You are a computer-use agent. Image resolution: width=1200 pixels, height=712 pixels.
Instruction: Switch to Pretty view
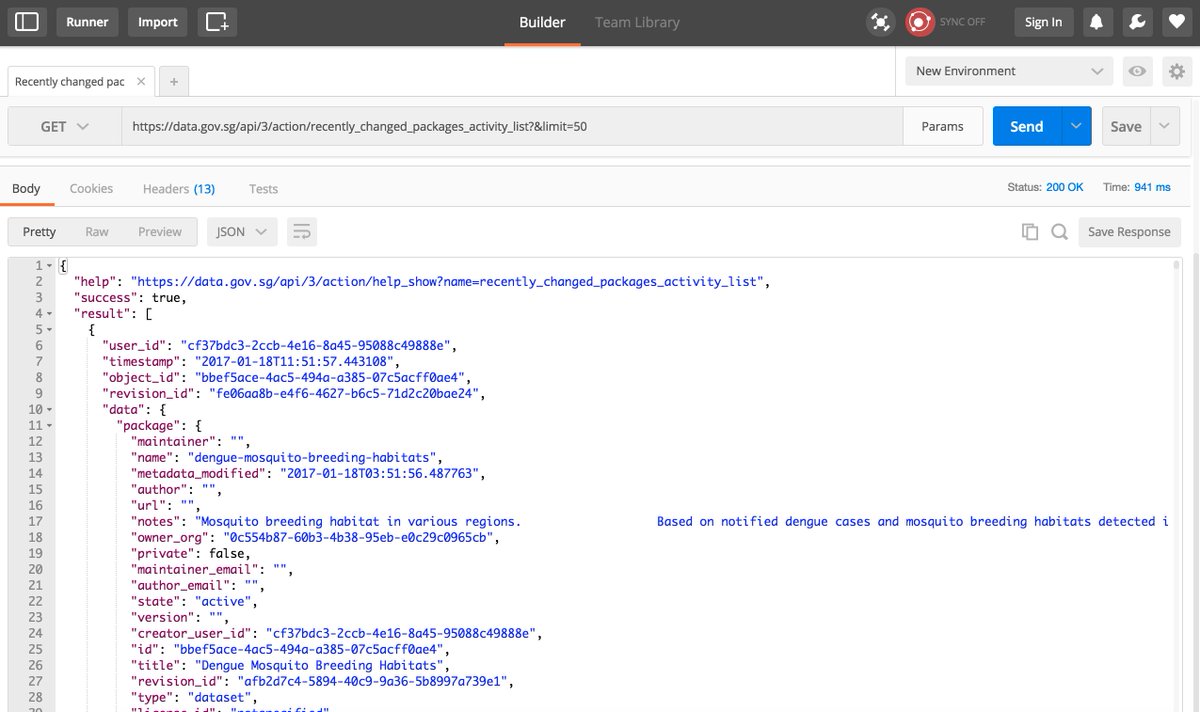click(x=39, y=232)
